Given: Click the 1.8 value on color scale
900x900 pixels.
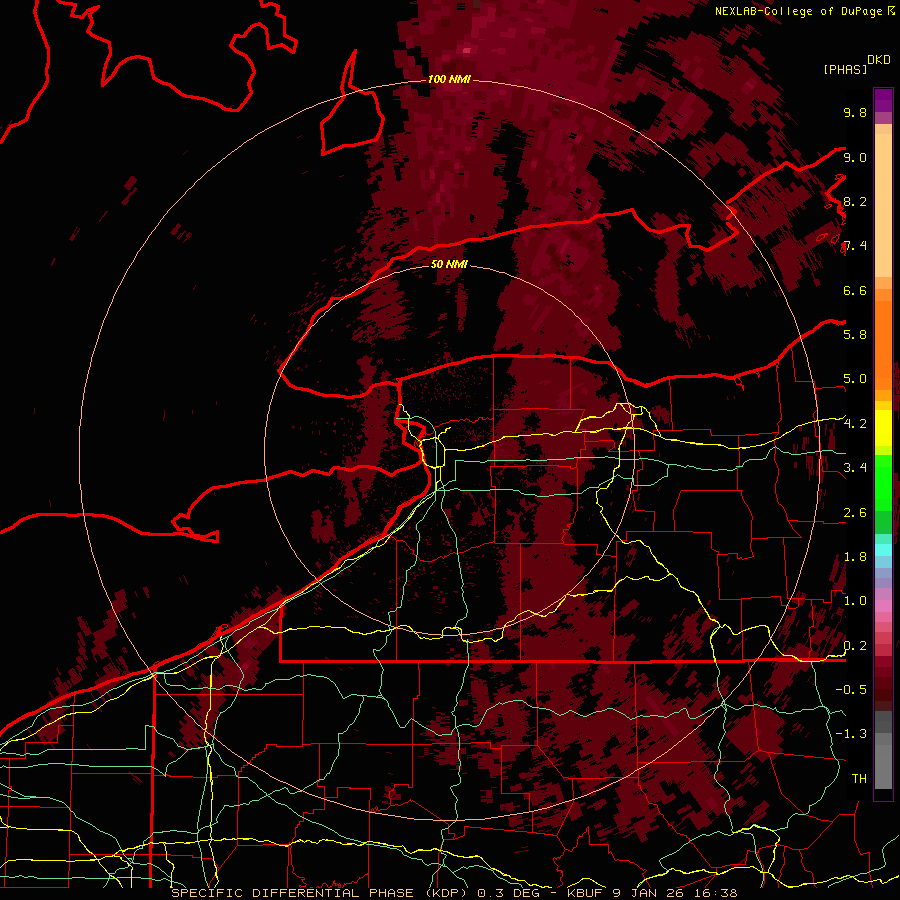Looking at the screenshot, I should [855, 556].
